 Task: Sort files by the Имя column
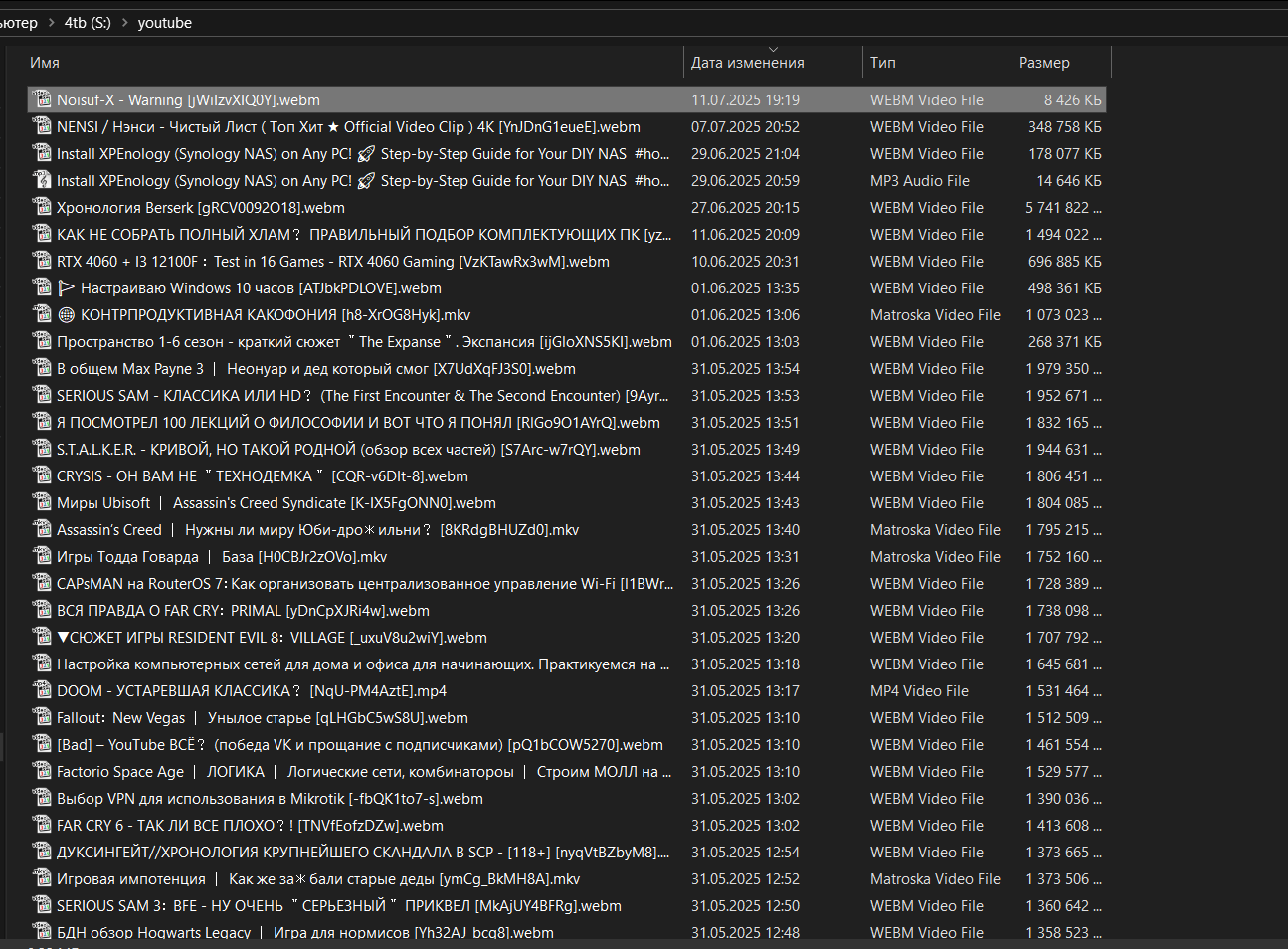coord(45,62)
